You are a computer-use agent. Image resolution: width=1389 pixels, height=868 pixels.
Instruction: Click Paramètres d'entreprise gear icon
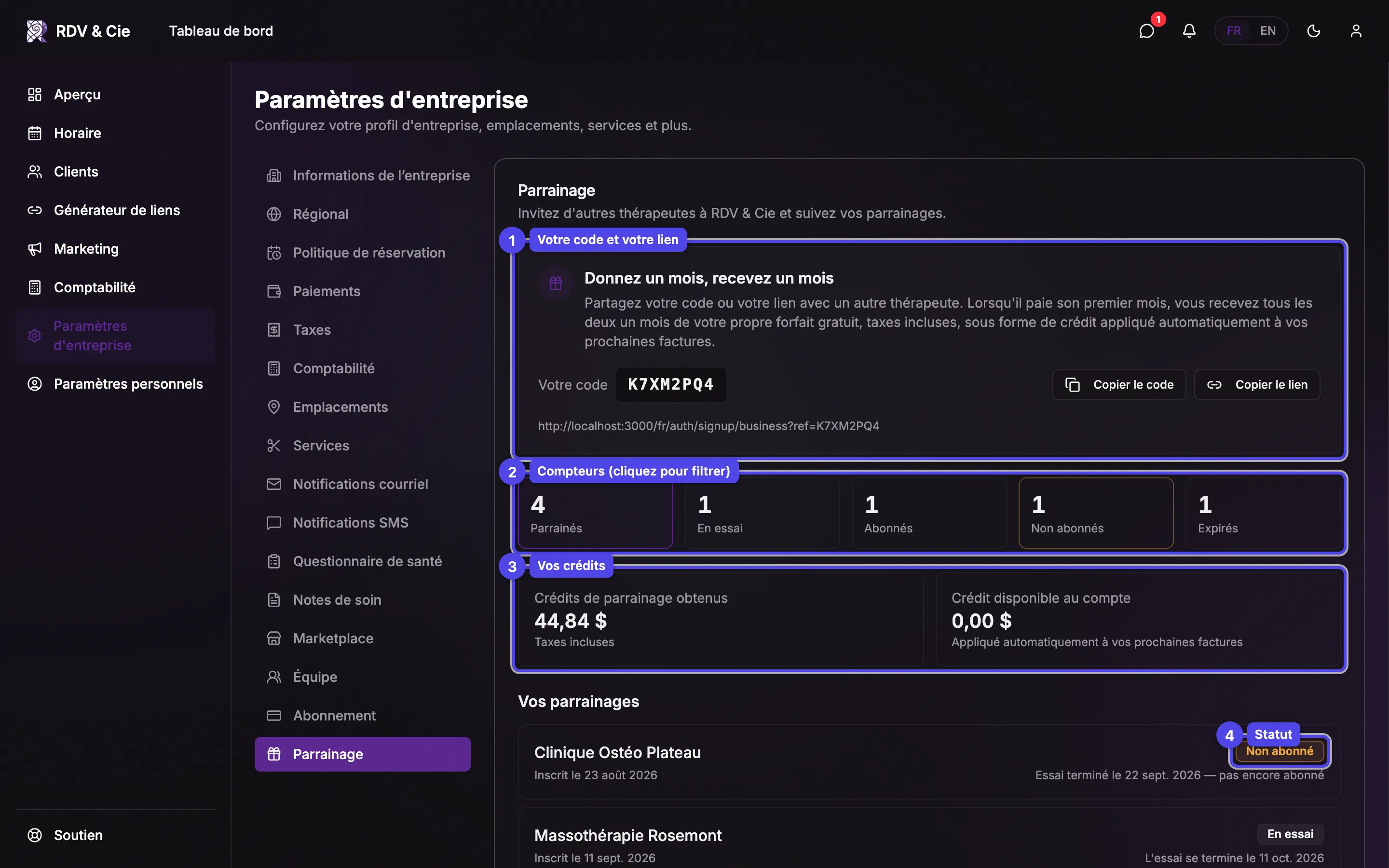pos(34,336)
